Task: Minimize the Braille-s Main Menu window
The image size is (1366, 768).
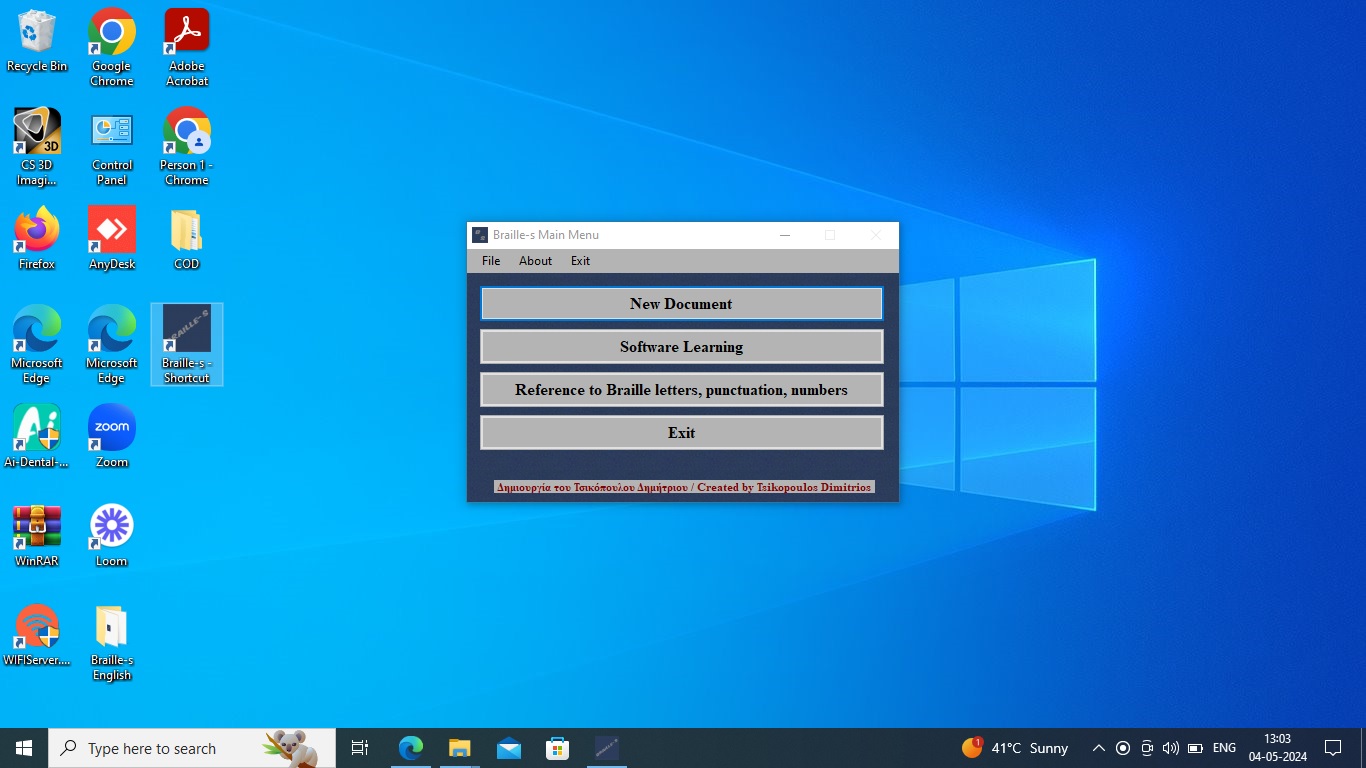Action: point(785,235)
